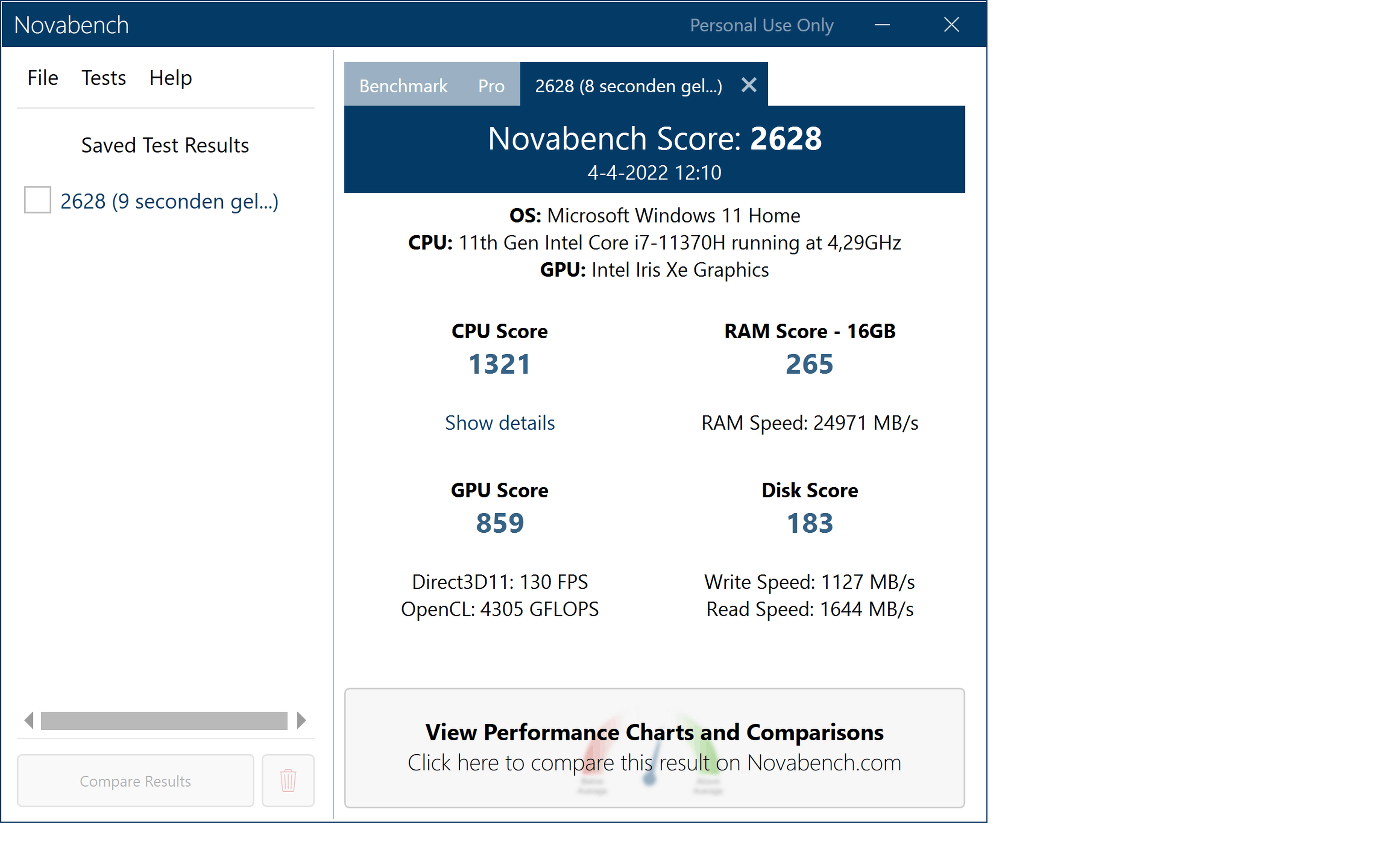Click the CPU i7-11370H info line
The image size is (1389, 868).
coord(654,243)
